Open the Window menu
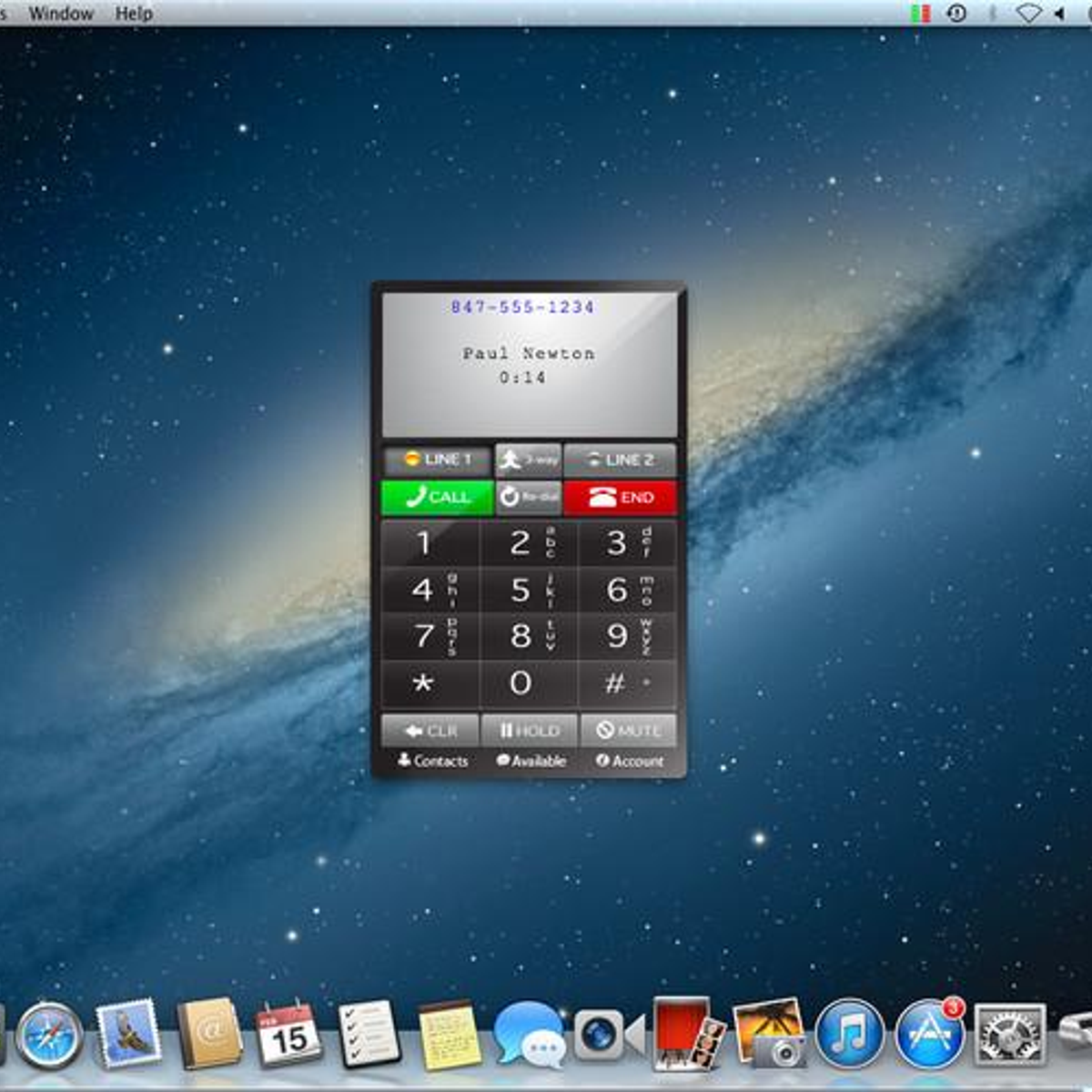This screenshot has width=1092, height=1092. tap(61, 14)
